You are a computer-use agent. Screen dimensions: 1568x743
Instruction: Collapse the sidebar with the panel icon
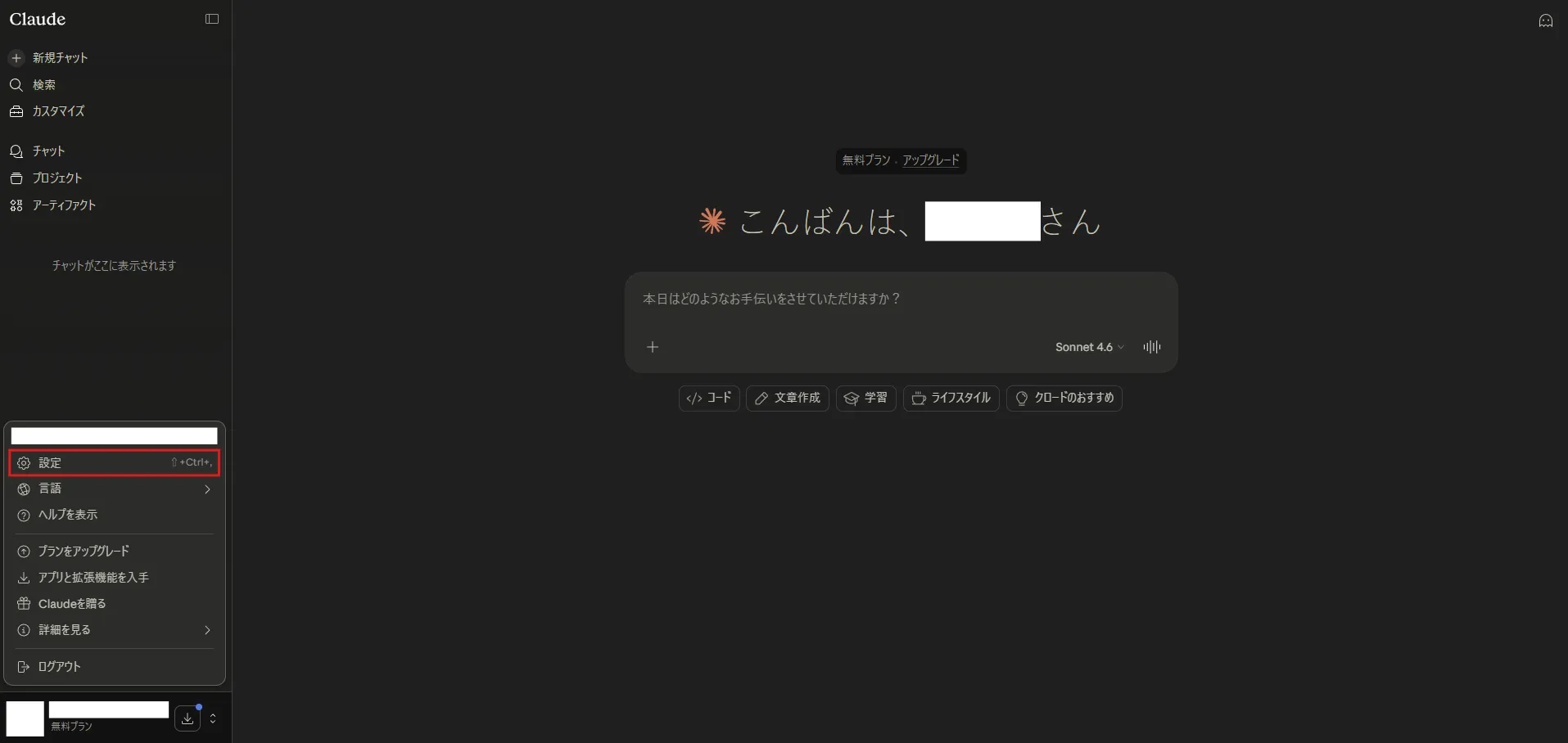(212, 19)
